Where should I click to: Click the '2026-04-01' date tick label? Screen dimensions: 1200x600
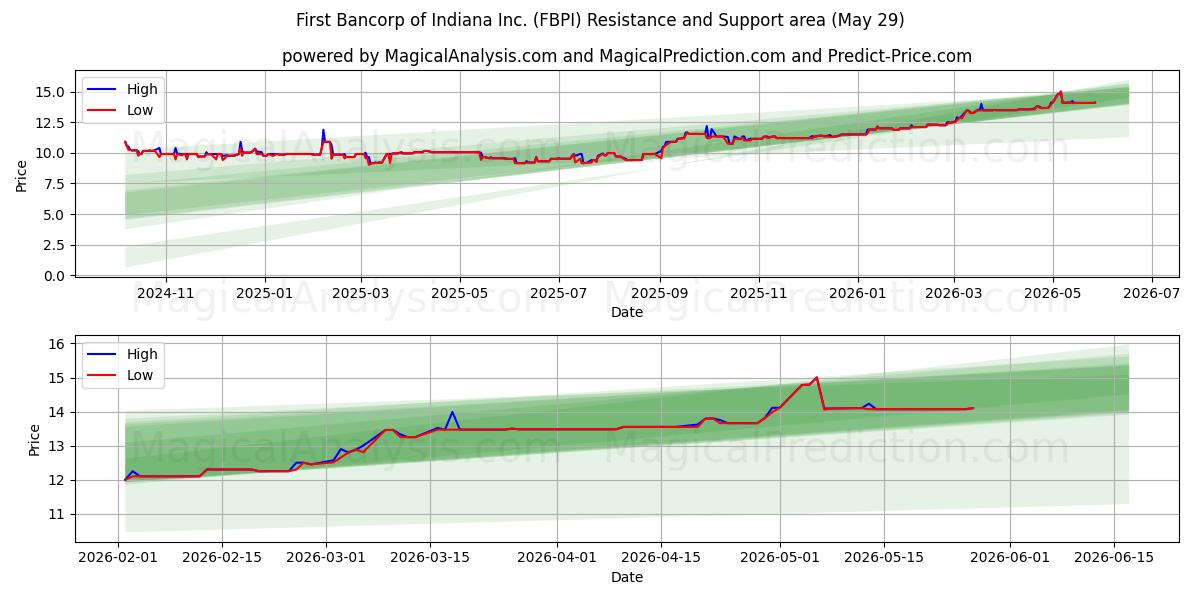point(556,559)
